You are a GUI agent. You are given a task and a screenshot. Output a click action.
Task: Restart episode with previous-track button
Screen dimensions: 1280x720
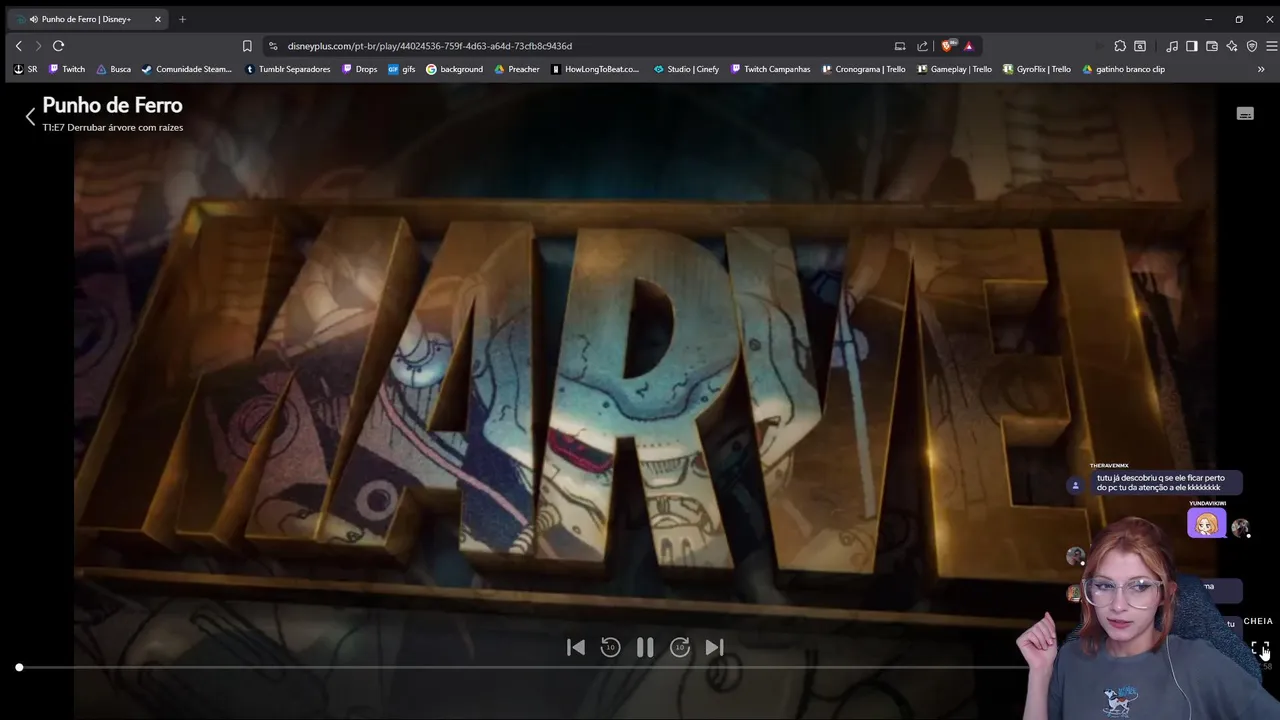(x=576, y=648)
